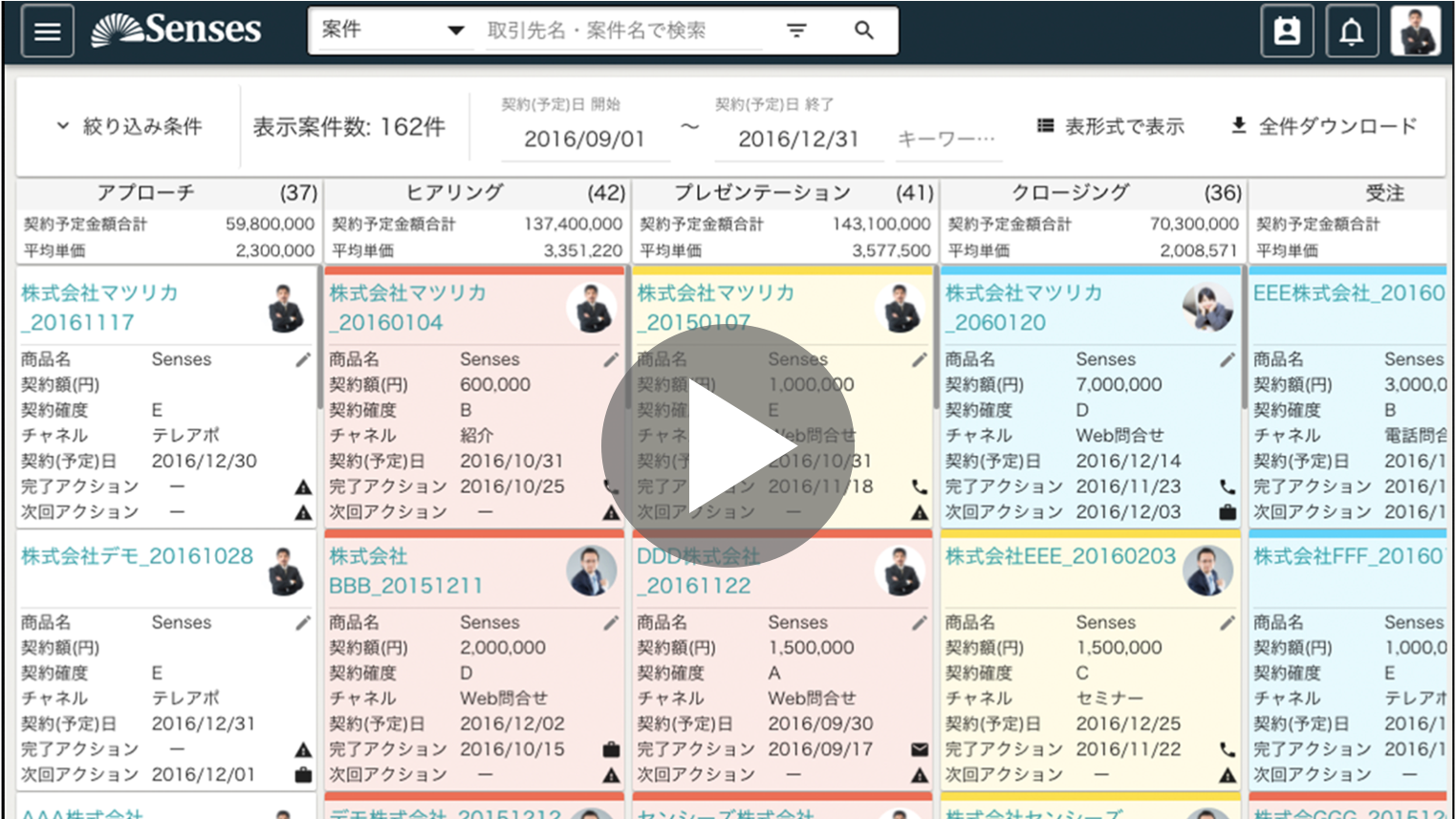The image size is (1456, 819).
Task: Select the プレゼンテーション stage column header
Action: [784, 193]
